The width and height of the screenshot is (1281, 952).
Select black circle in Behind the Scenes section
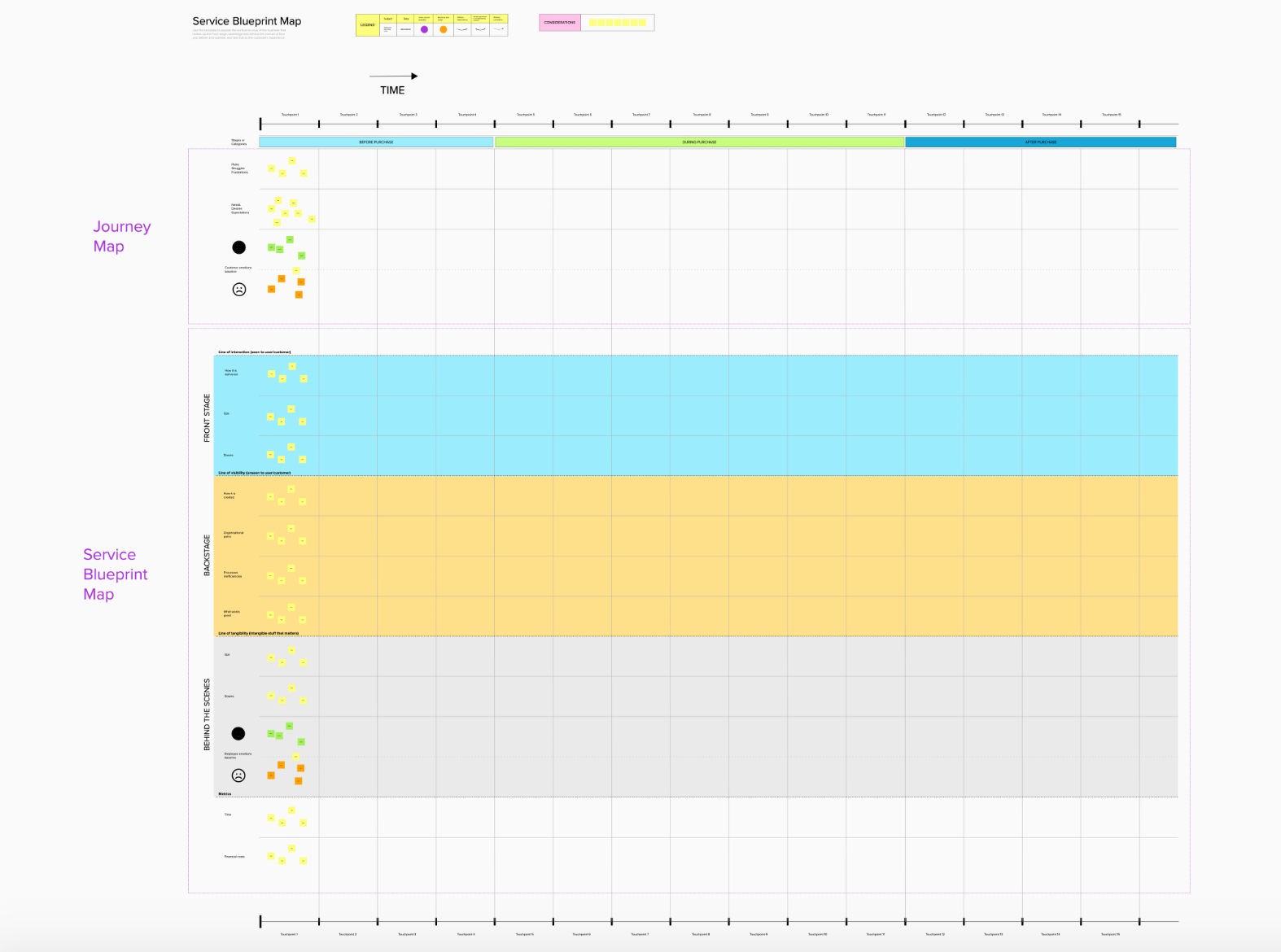click(238, 734)
